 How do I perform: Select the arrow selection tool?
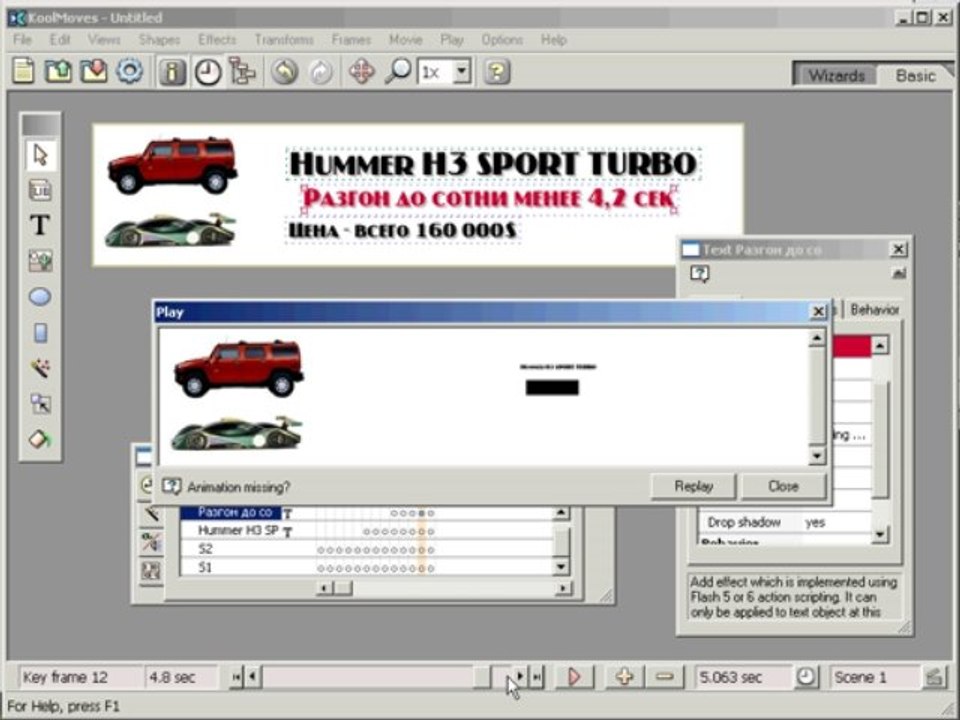pos(40,155)
